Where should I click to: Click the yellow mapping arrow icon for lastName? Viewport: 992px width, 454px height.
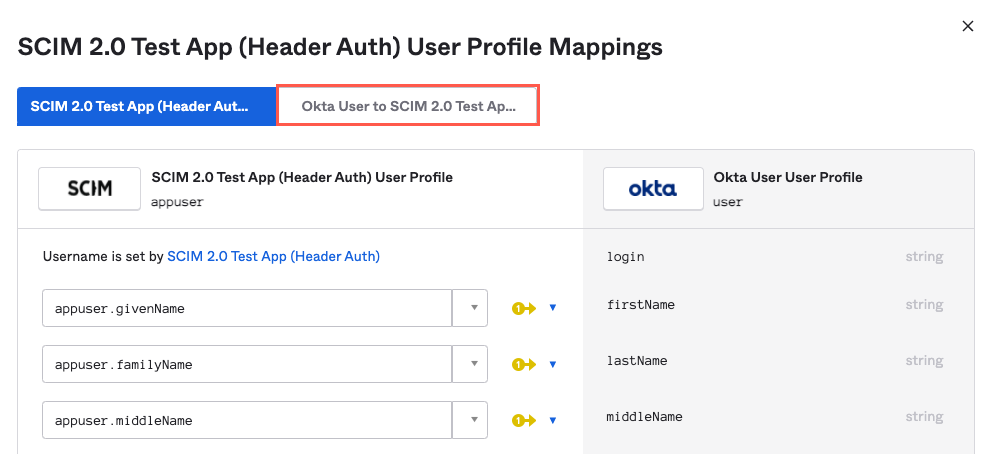524,364
